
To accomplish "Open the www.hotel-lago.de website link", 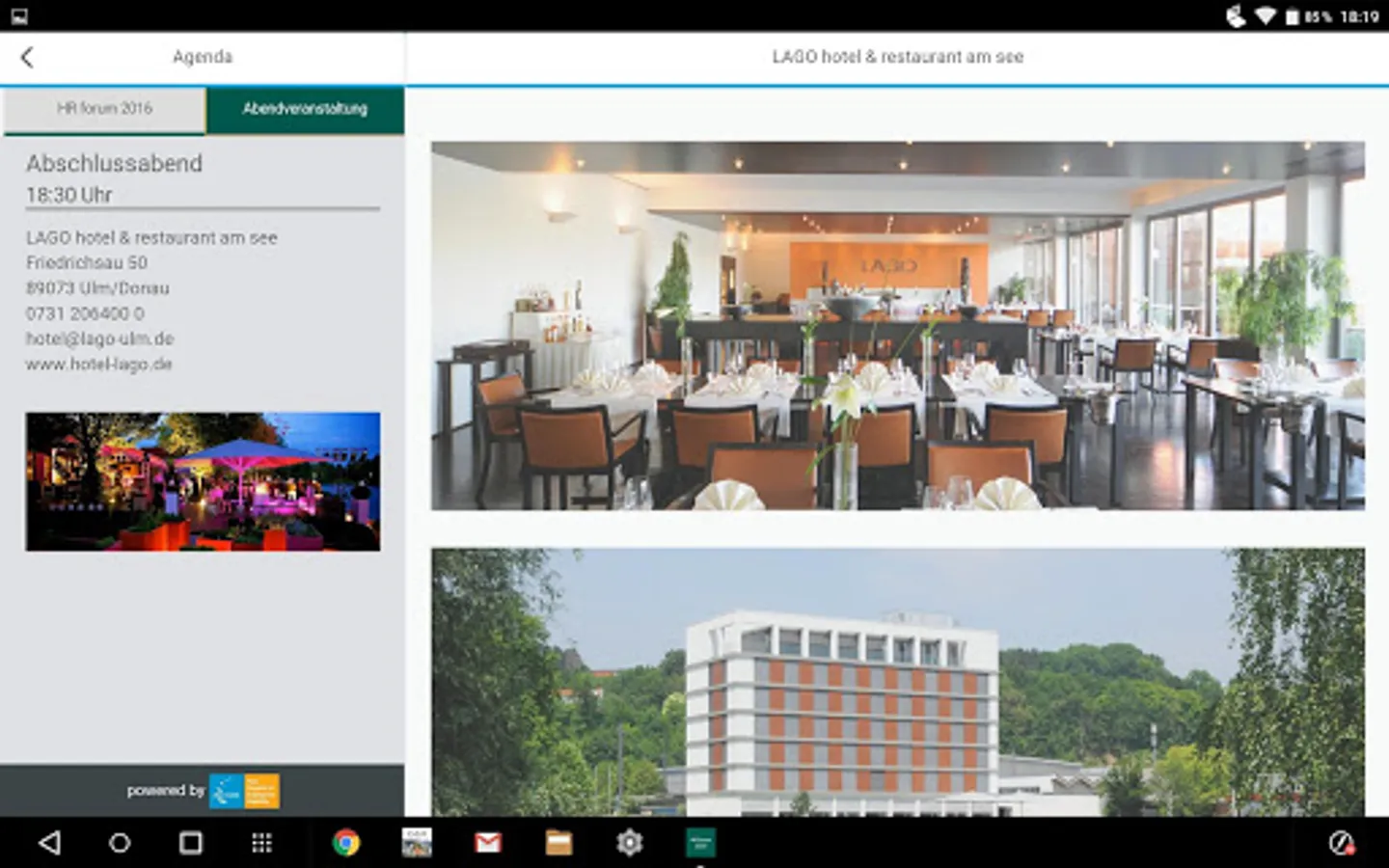I will [x=98, y=364].
